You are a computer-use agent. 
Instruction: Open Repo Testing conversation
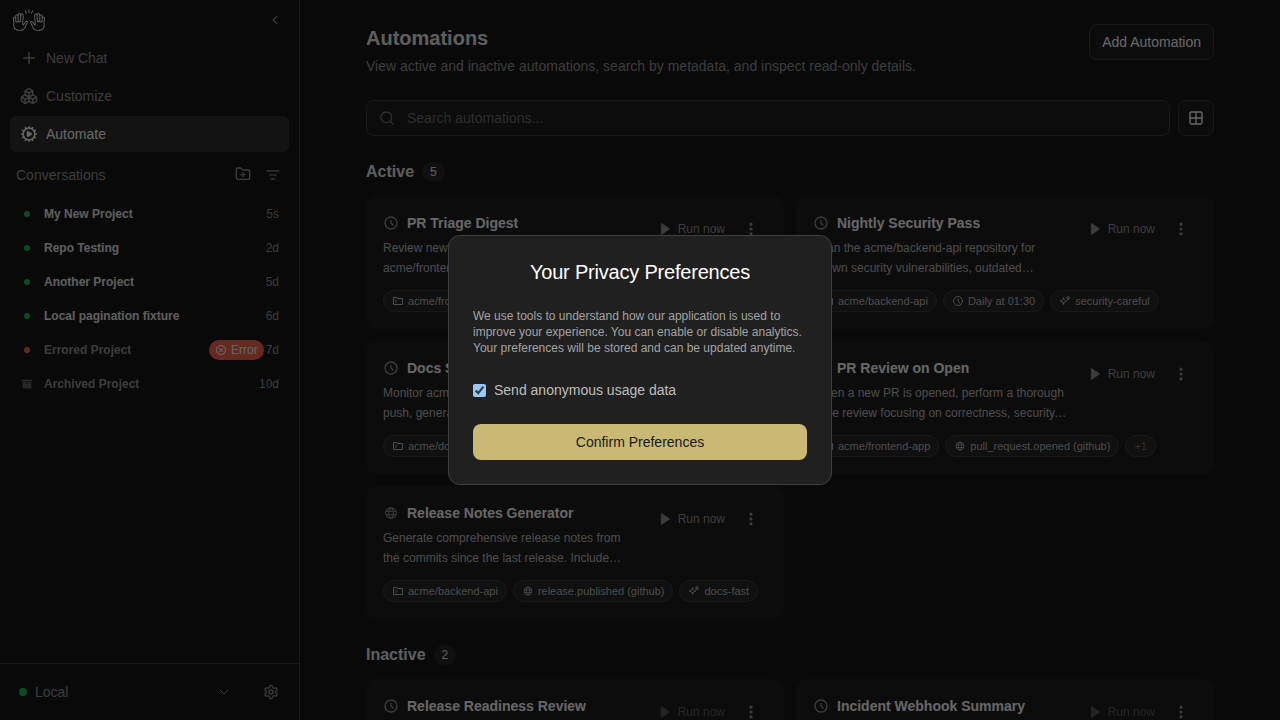[x=150, y=248]
